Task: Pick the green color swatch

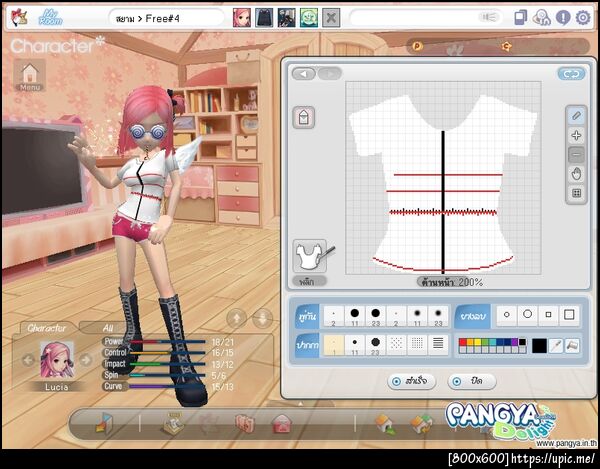Action: [485, 342]
